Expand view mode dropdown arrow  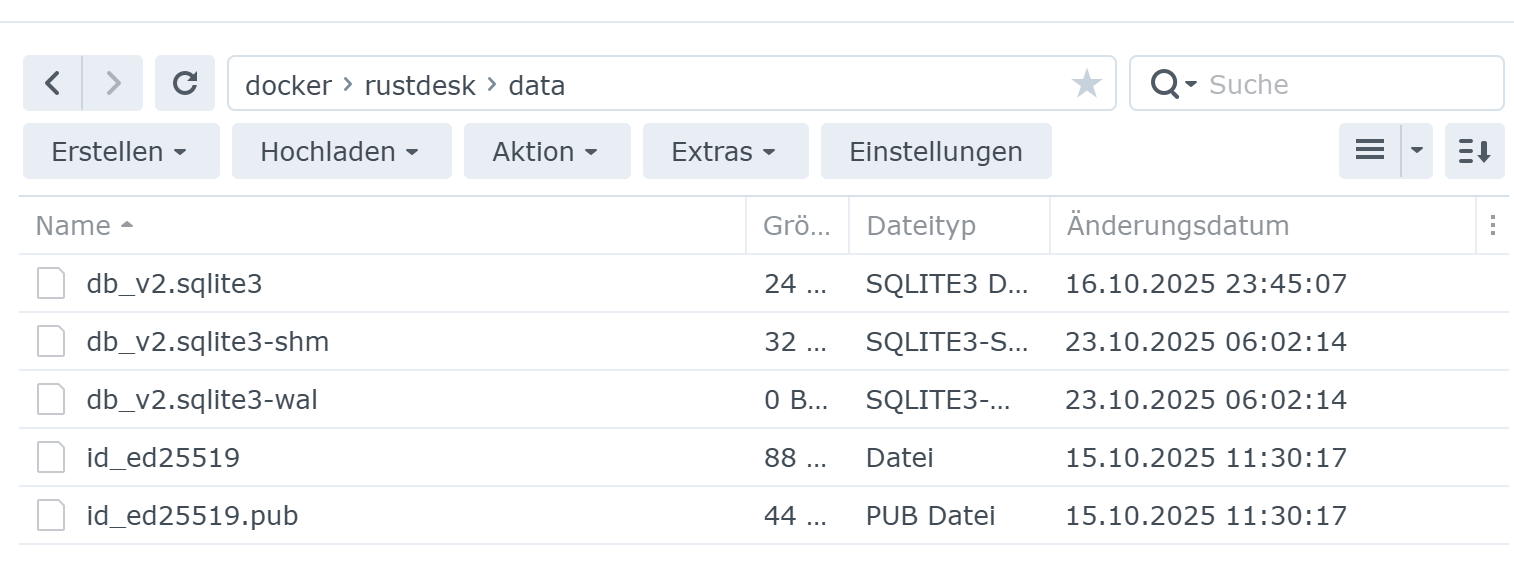coord(1417,151)
